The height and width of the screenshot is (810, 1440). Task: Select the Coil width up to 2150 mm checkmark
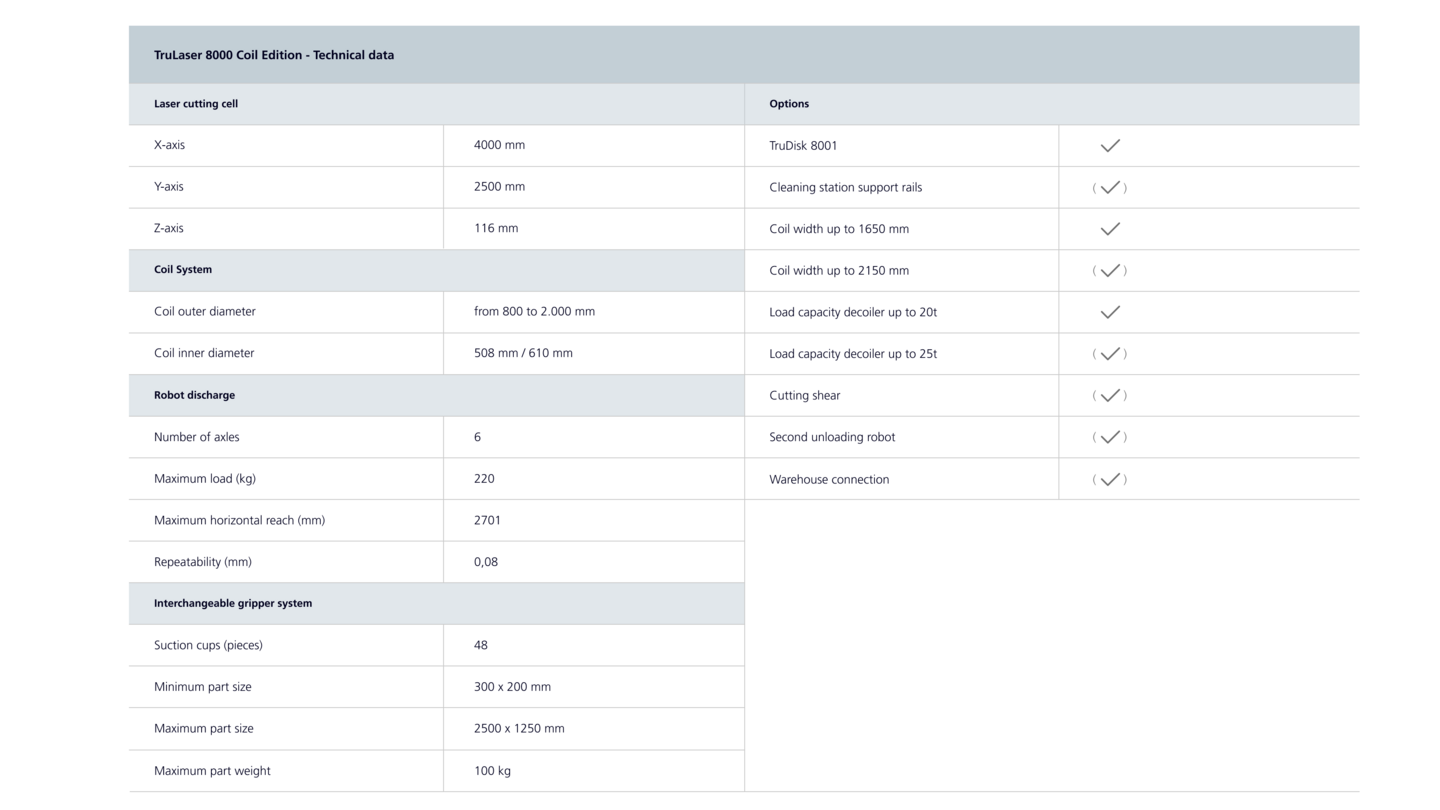(x=1109, y=271)
